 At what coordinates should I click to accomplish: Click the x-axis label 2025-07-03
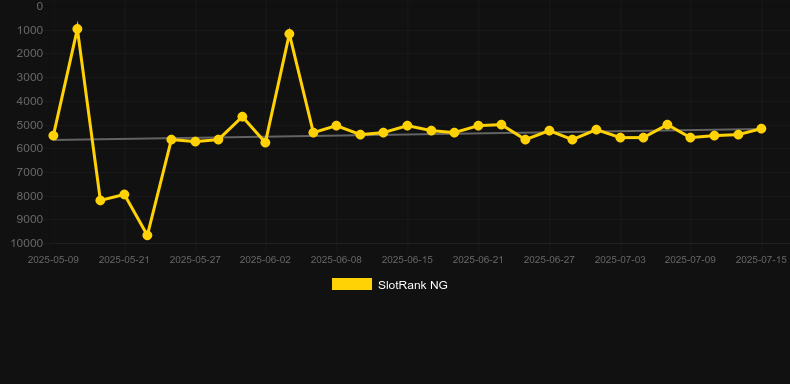click(x=620, y=260)
